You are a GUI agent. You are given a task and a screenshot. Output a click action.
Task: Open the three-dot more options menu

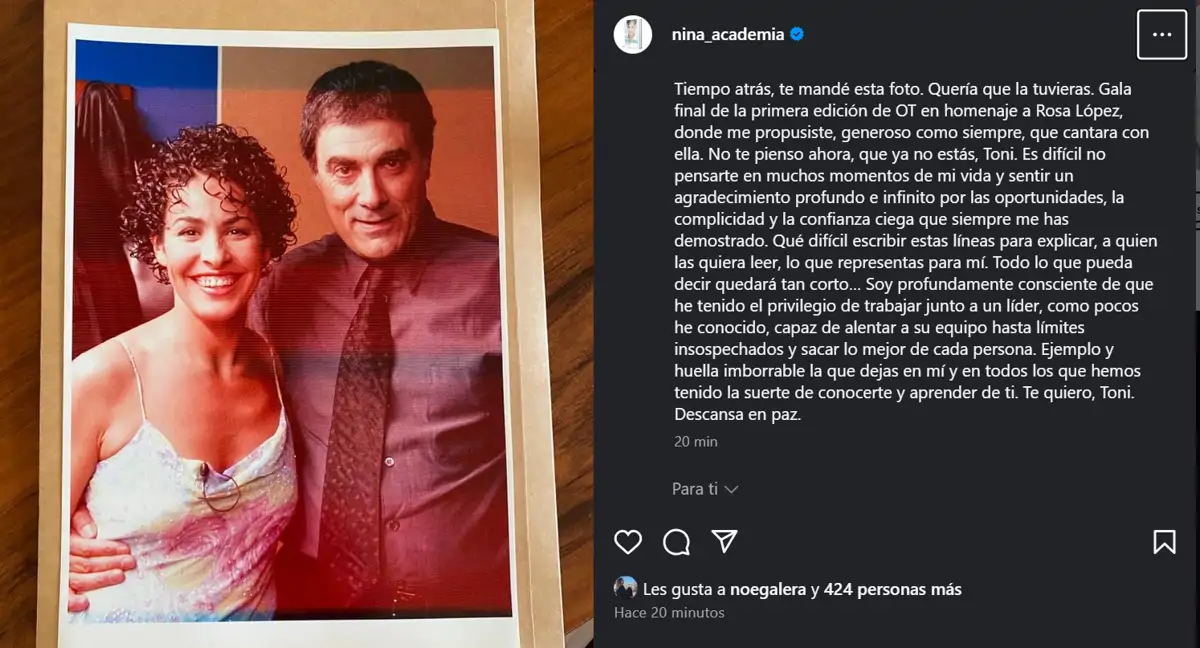[1162, 34]
